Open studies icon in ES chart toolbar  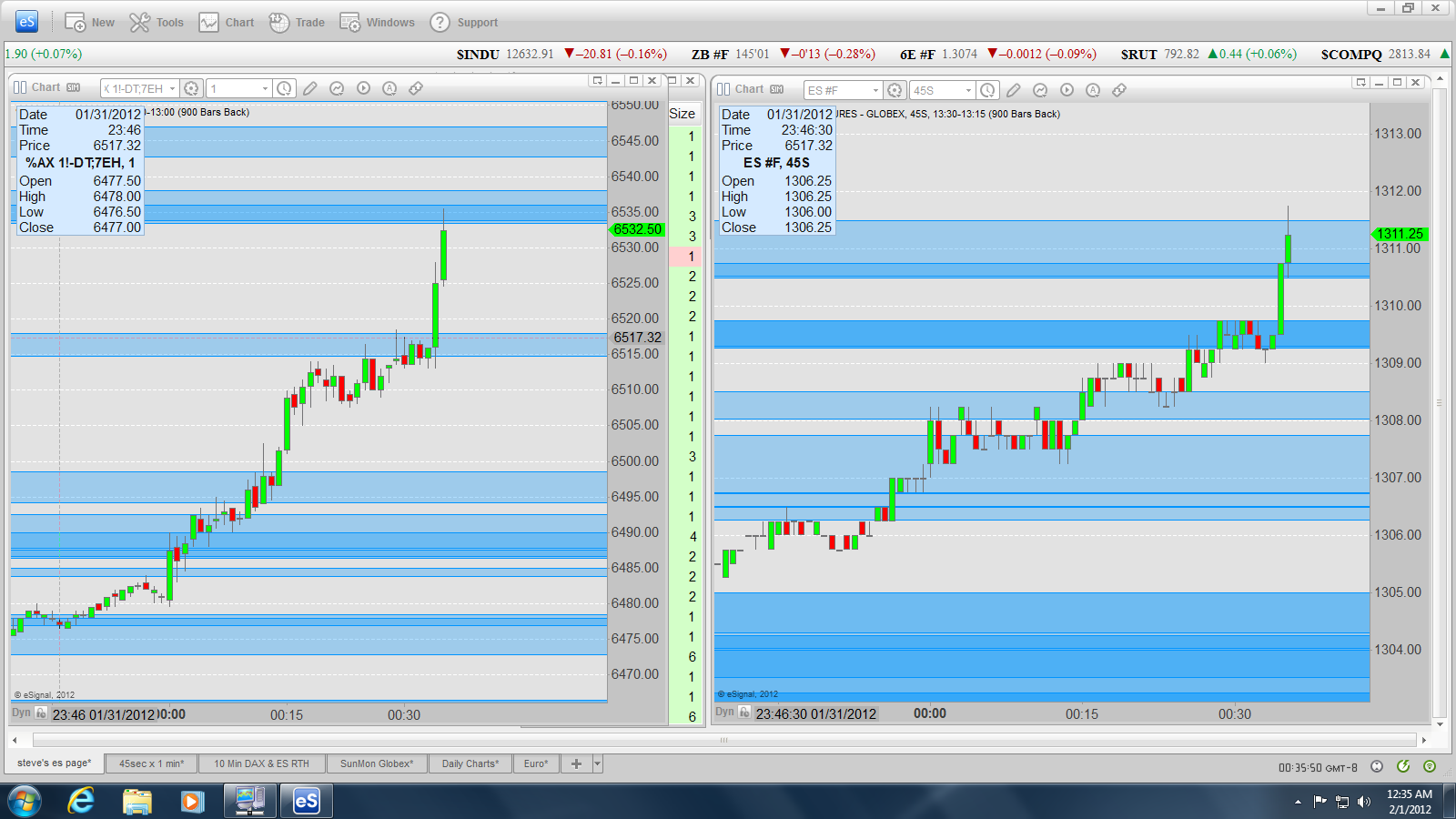1040,90
